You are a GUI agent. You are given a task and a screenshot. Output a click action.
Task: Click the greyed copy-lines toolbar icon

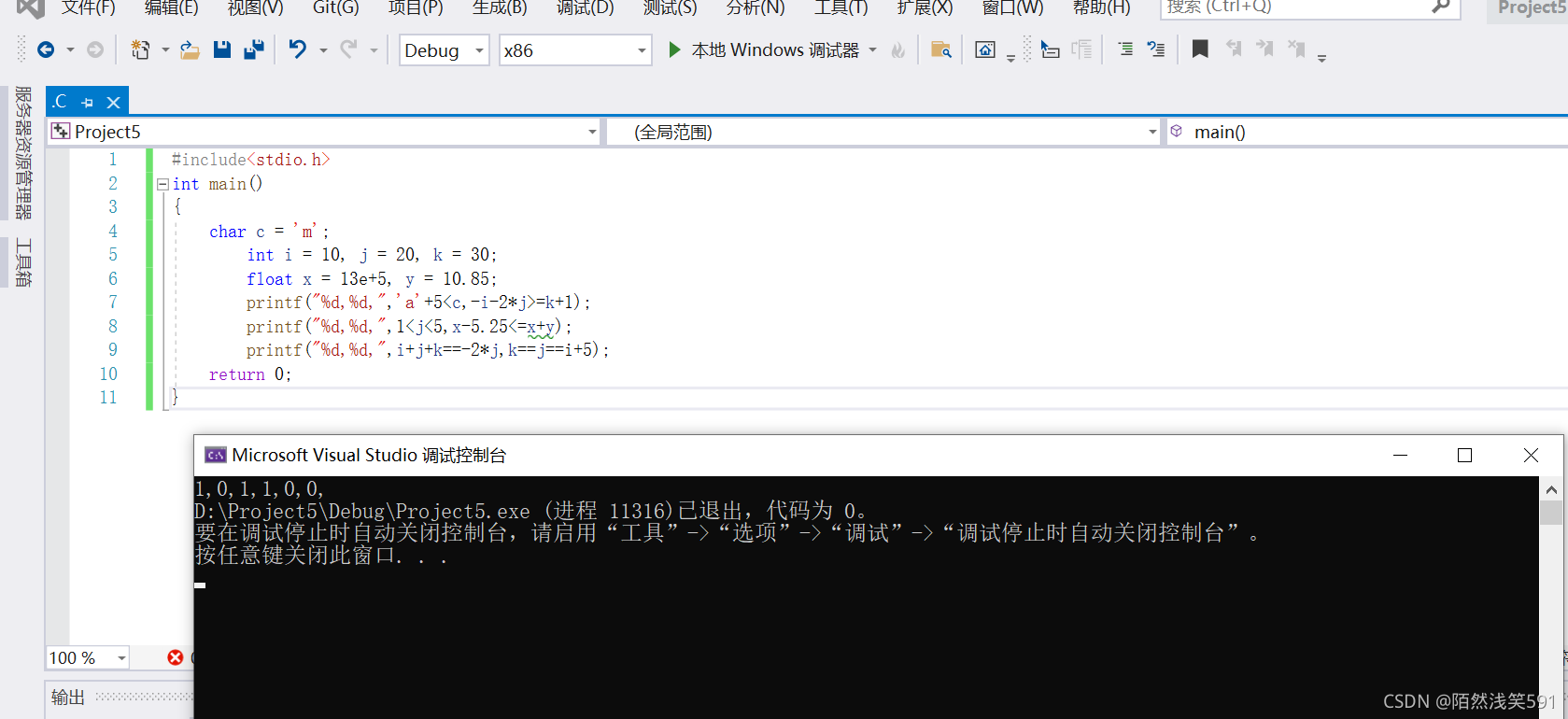[x=1081, y=49]
